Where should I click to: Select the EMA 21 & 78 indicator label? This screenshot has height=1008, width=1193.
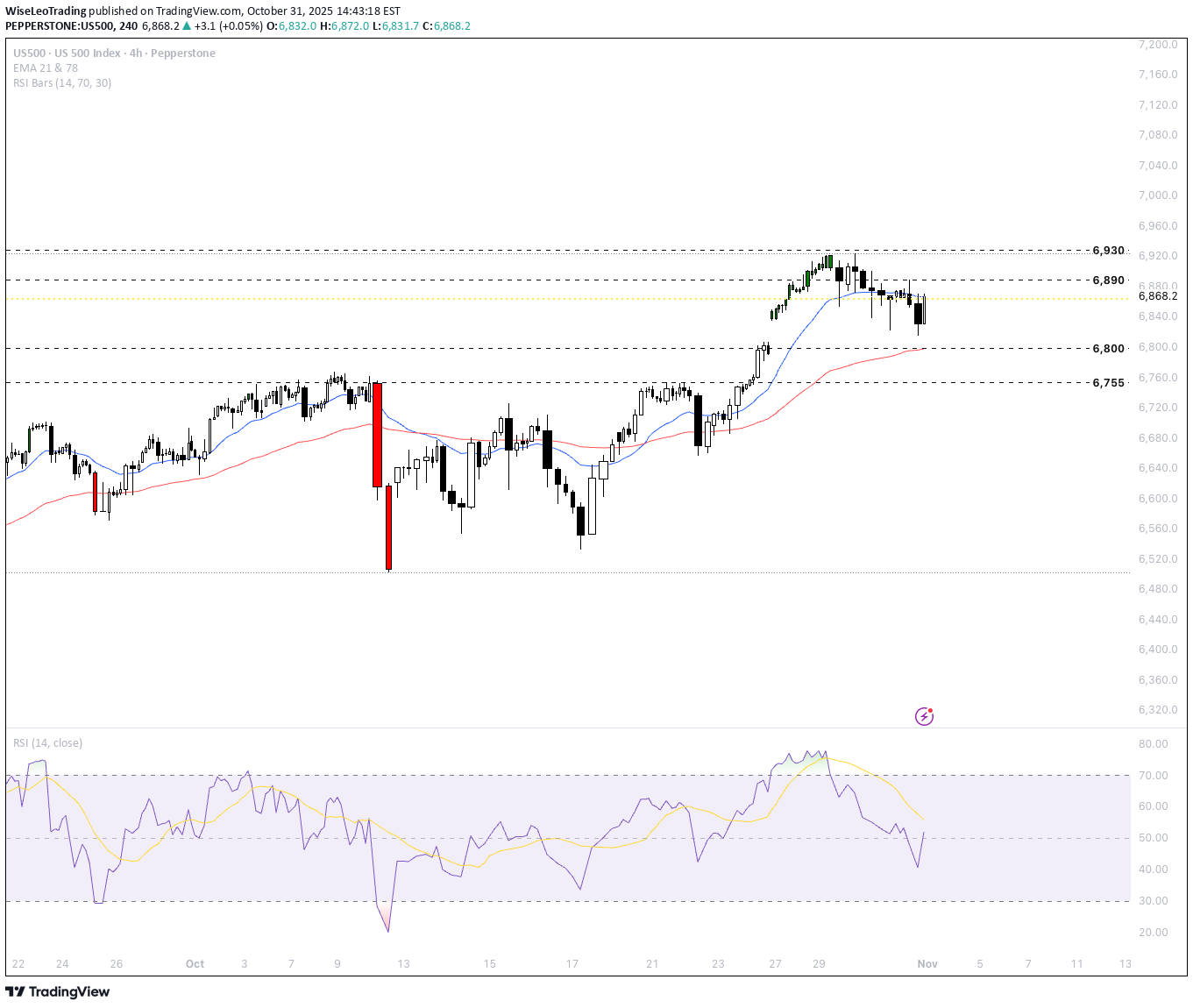click(x=46, y=68)
